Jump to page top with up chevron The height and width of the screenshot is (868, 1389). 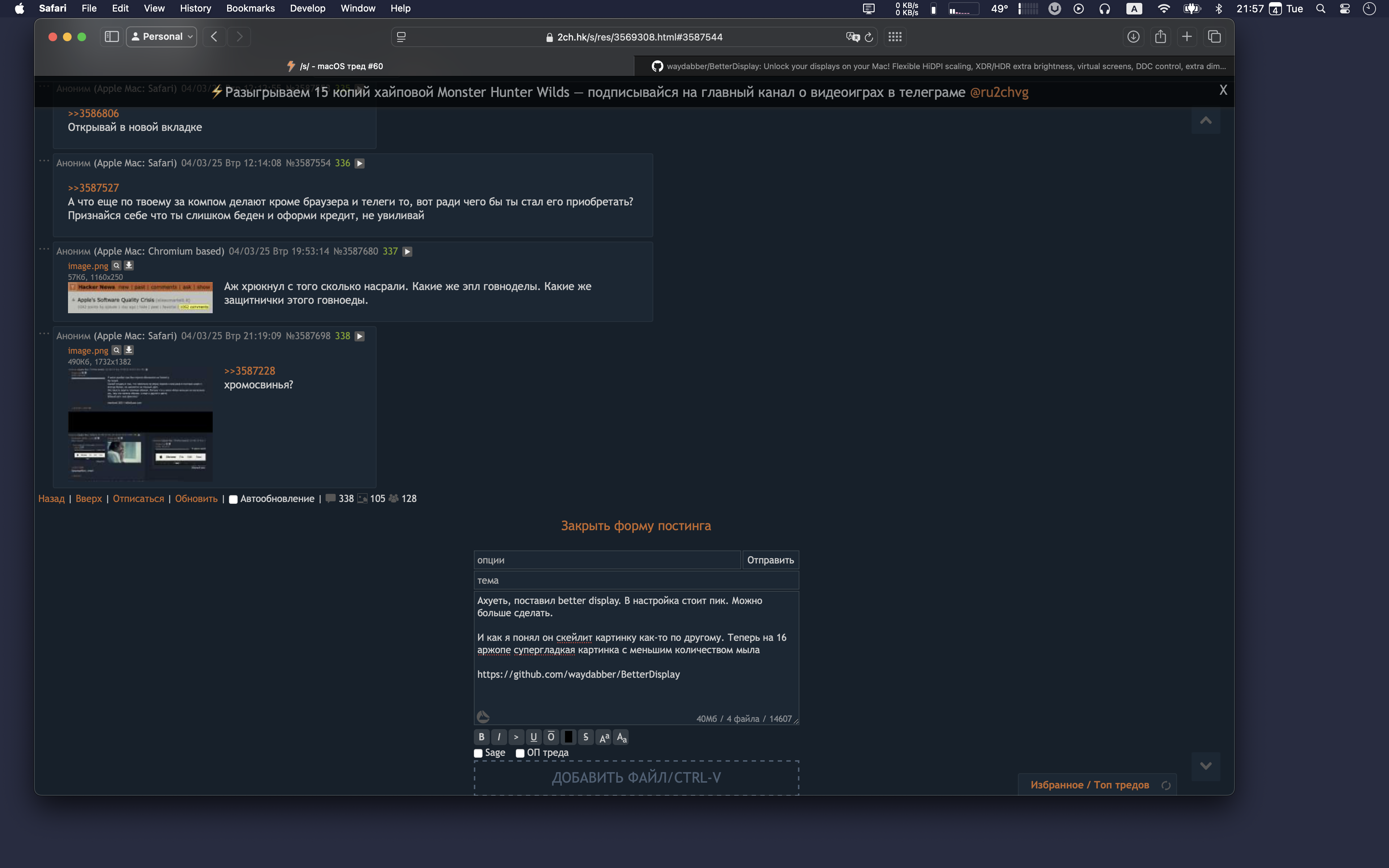(x=1205, y=120)
